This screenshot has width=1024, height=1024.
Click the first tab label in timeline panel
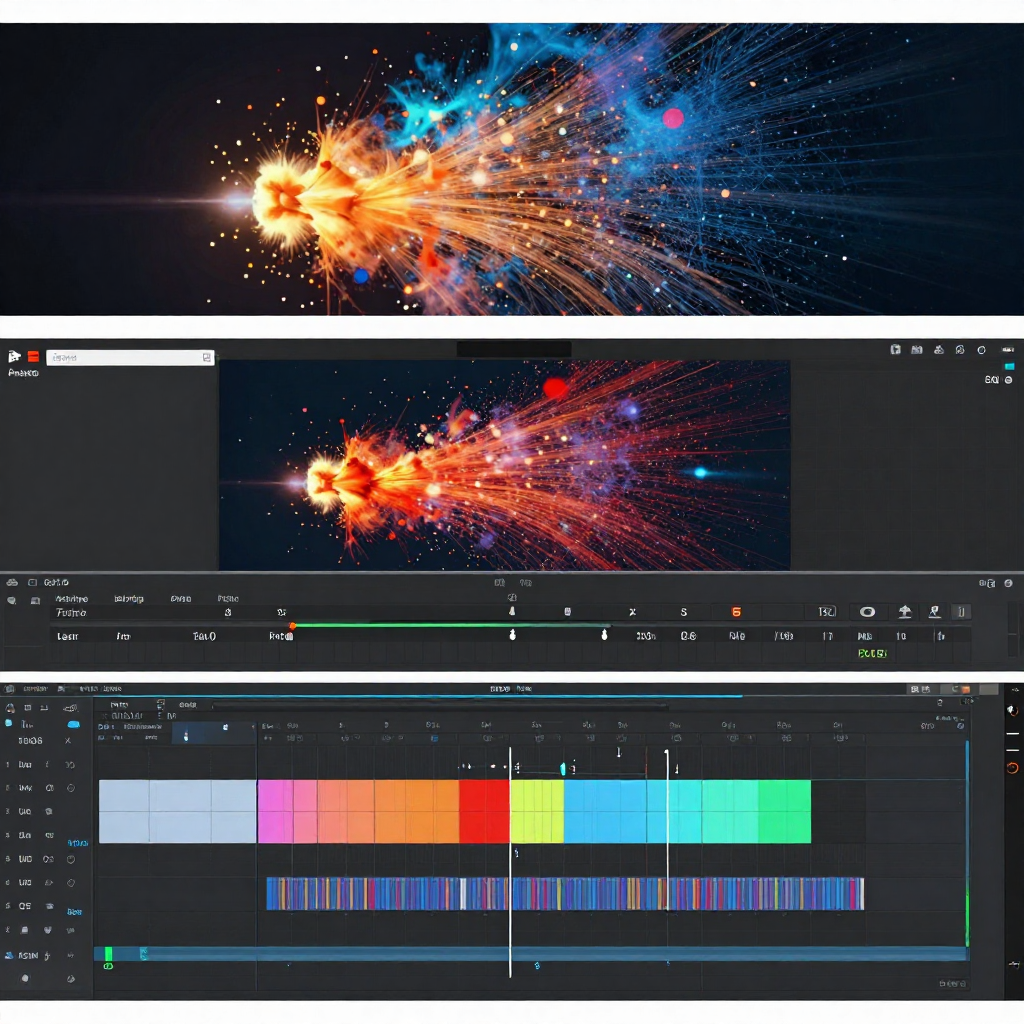click(x=35, y=688)
